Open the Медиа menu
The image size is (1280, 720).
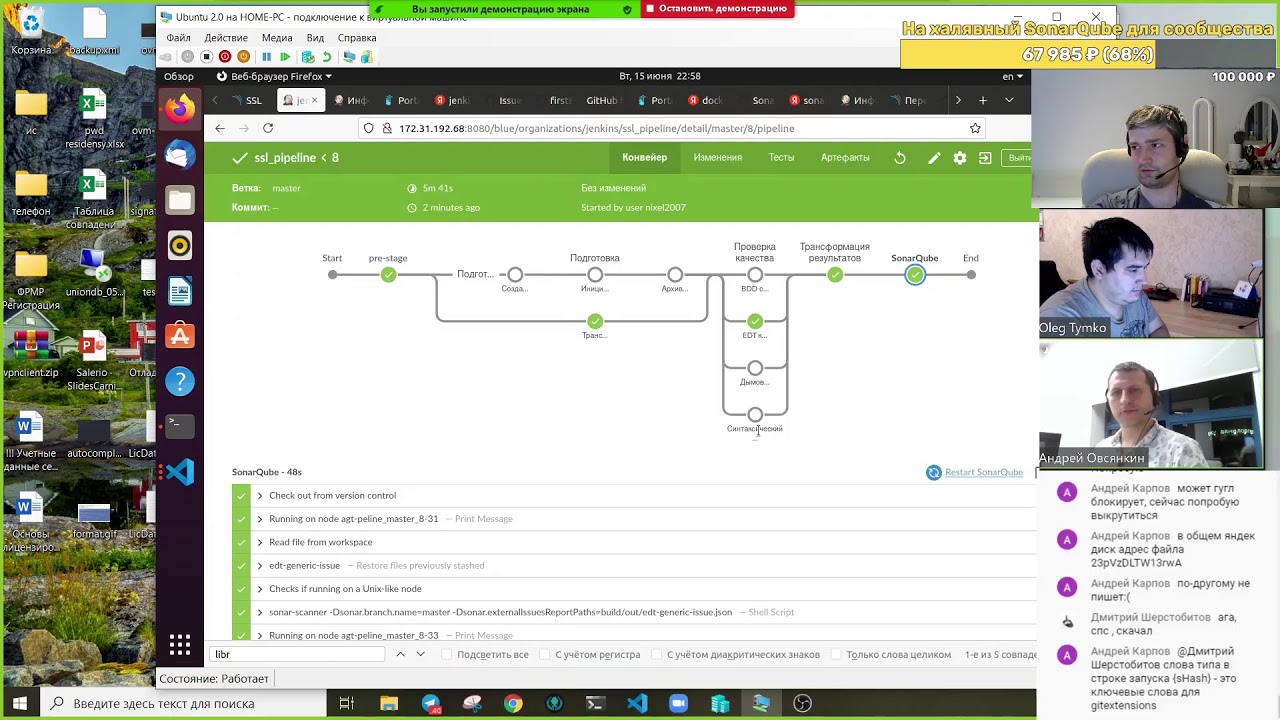[x=277, y=37]
